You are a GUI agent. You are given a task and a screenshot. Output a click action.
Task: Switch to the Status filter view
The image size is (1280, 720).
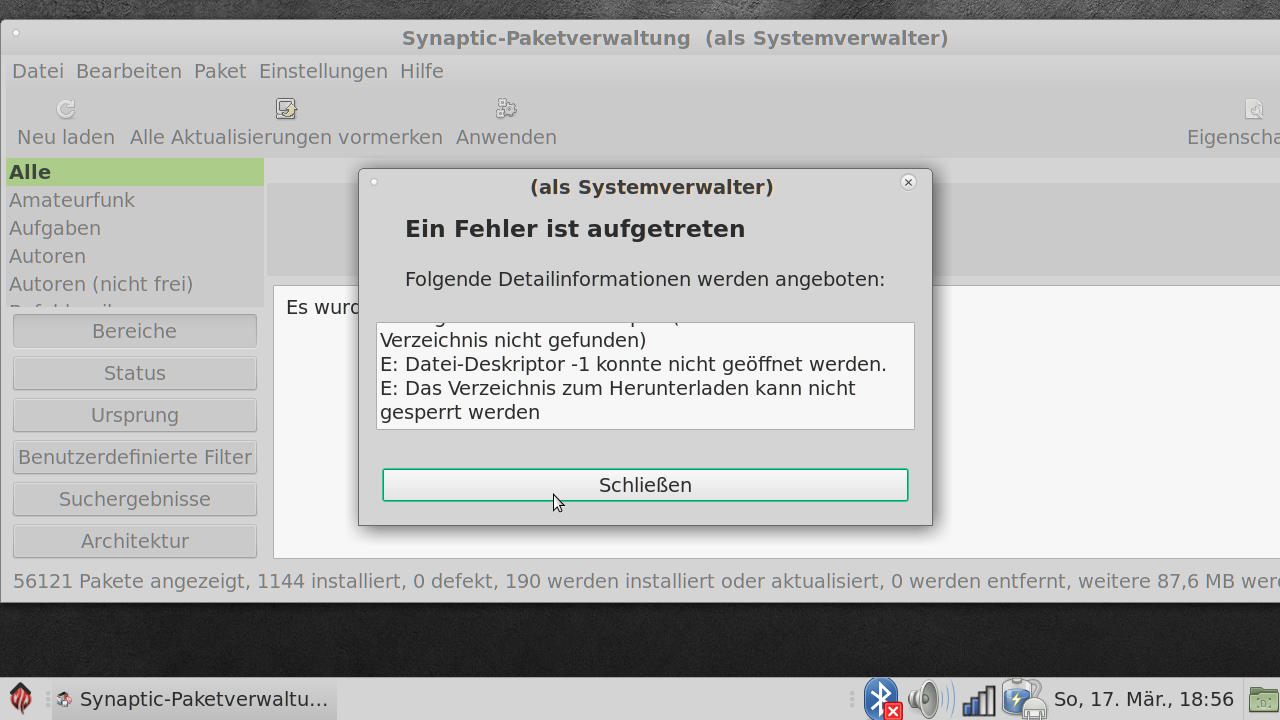pos(135,373)
